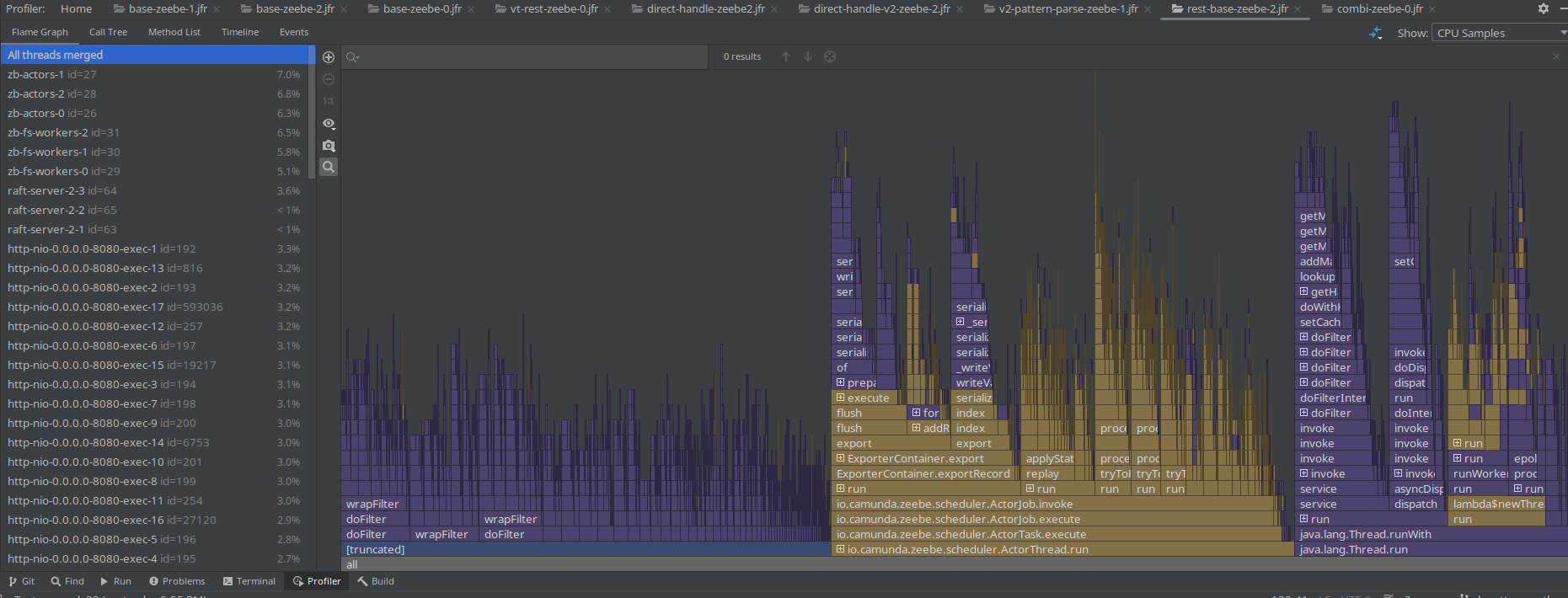The width and height of the screenshot is (1568, 598).
Task: Open the Timeline tab
Action: (x=240, y=32)
